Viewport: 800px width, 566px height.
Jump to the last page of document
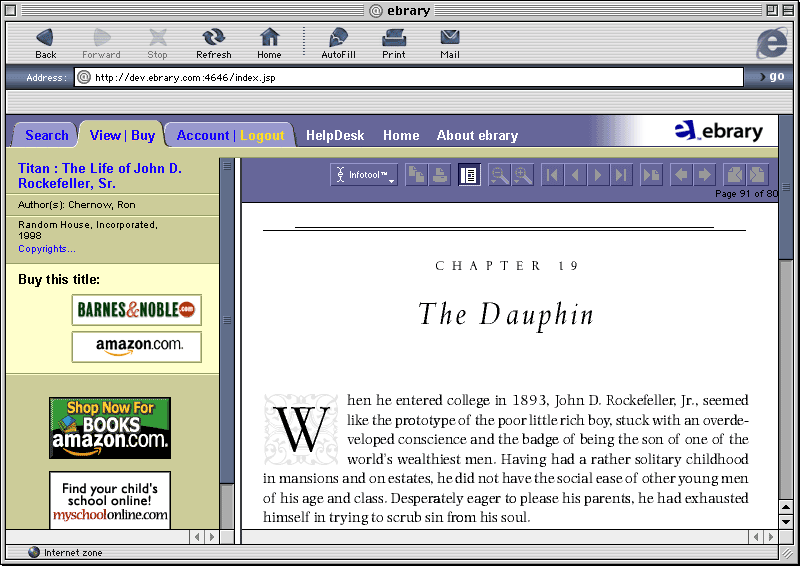(621, 175)
